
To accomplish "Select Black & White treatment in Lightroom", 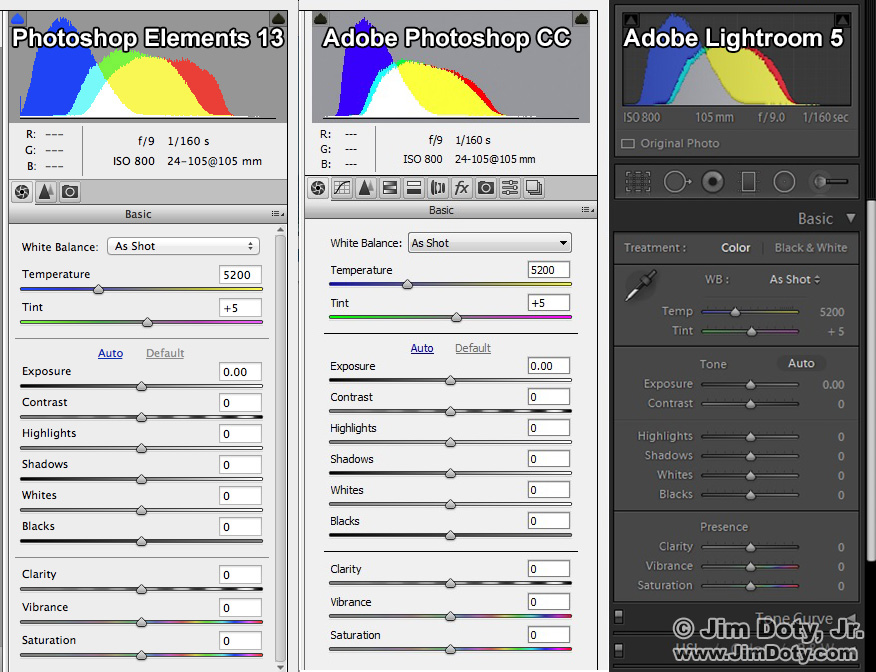I will [x=811, y=247].
